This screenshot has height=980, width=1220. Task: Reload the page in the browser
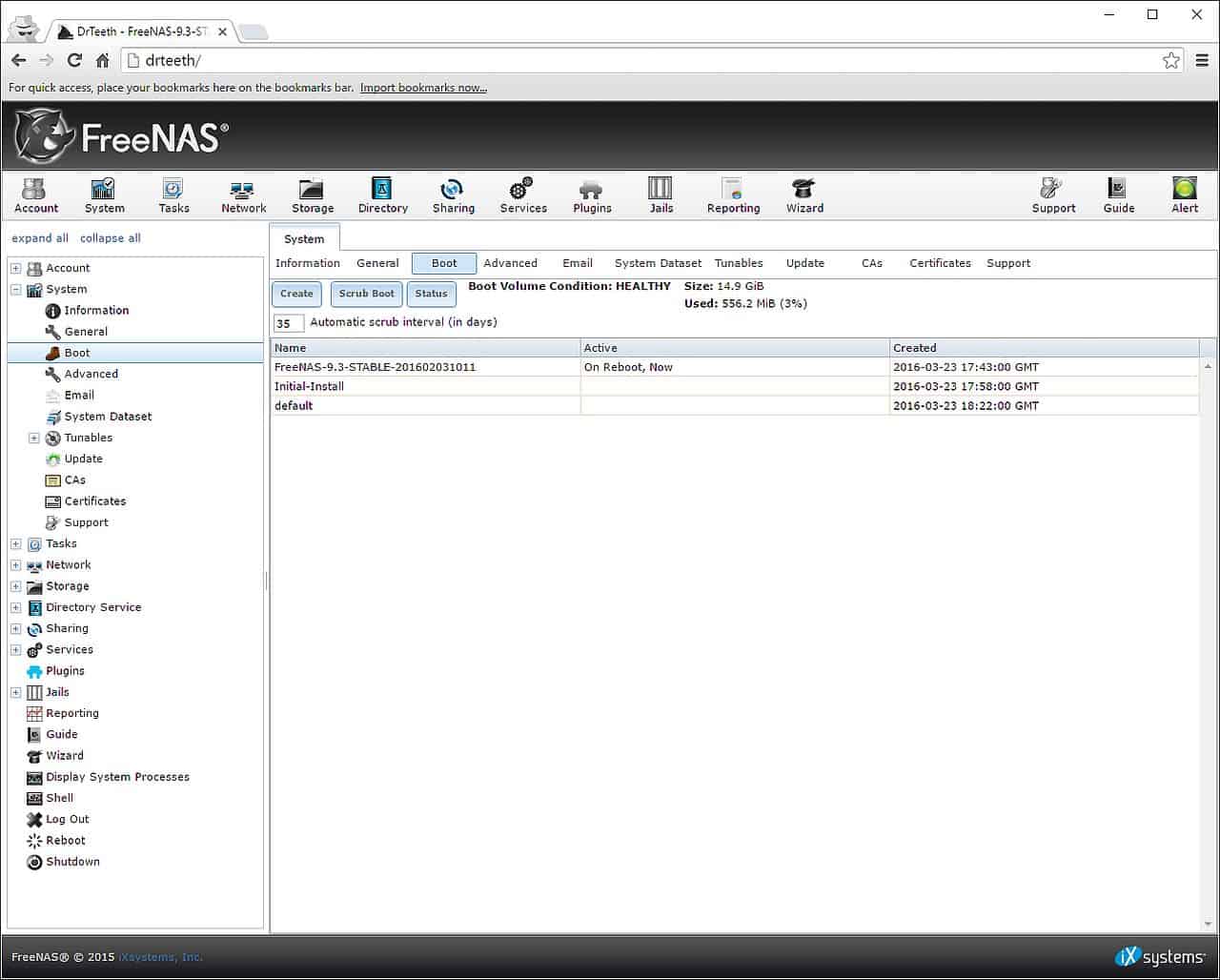click(x=74, y=60)
